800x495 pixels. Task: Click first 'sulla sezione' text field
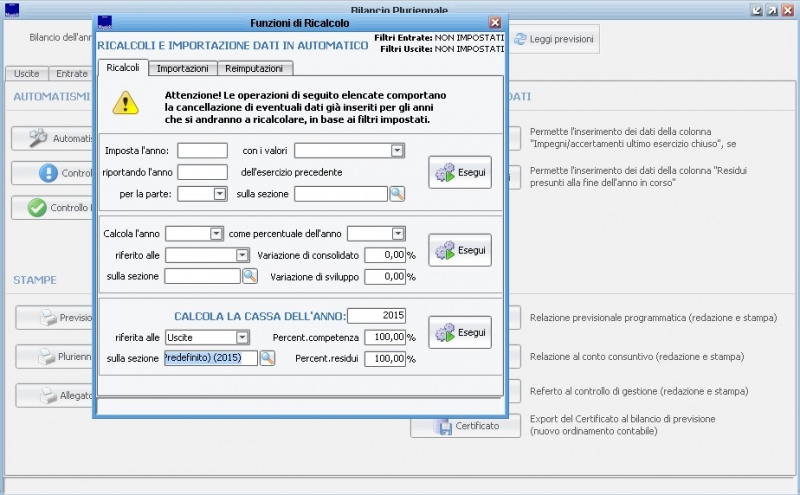(341, 194)
